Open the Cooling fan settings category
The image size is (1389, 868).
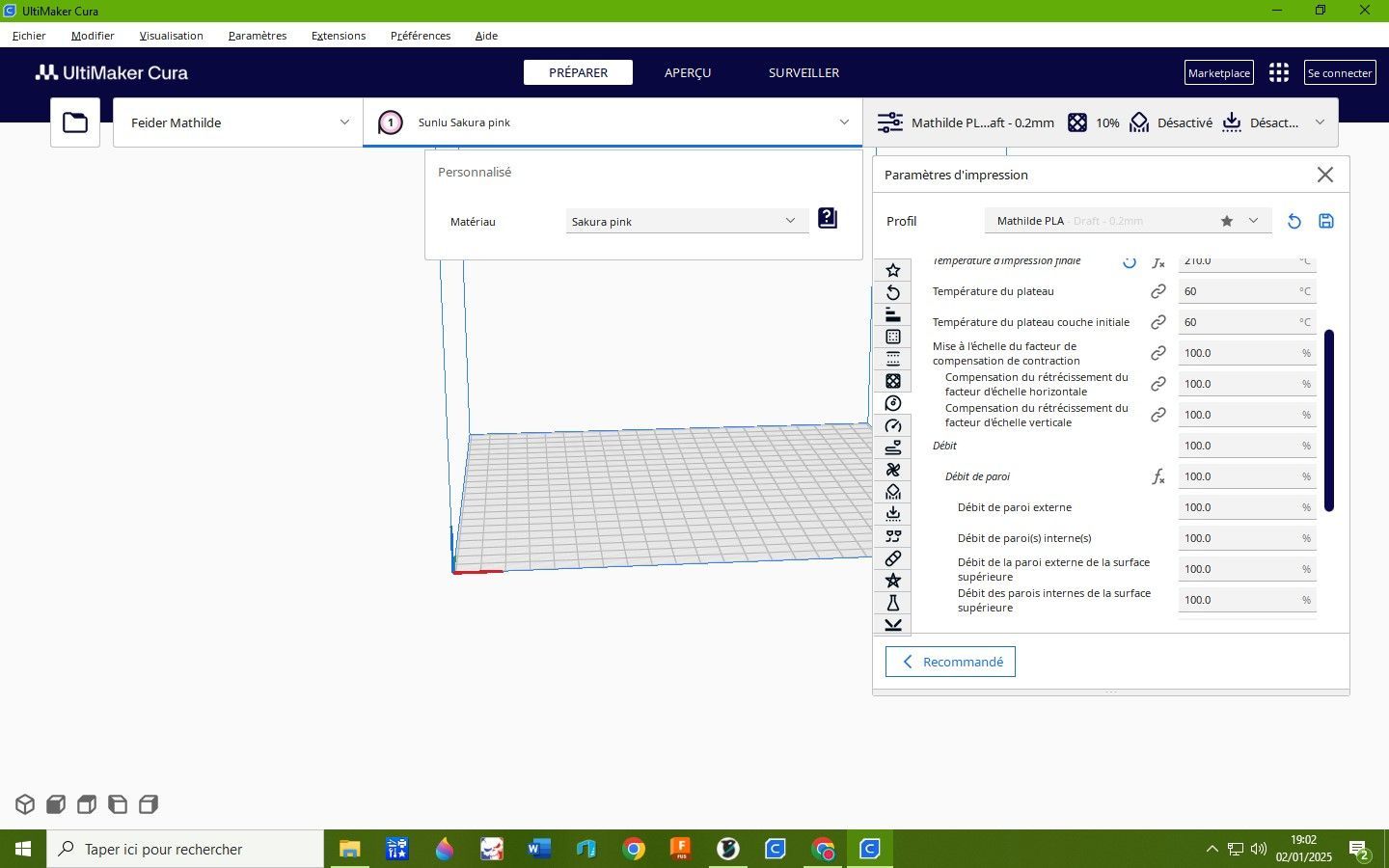point(893,470)
